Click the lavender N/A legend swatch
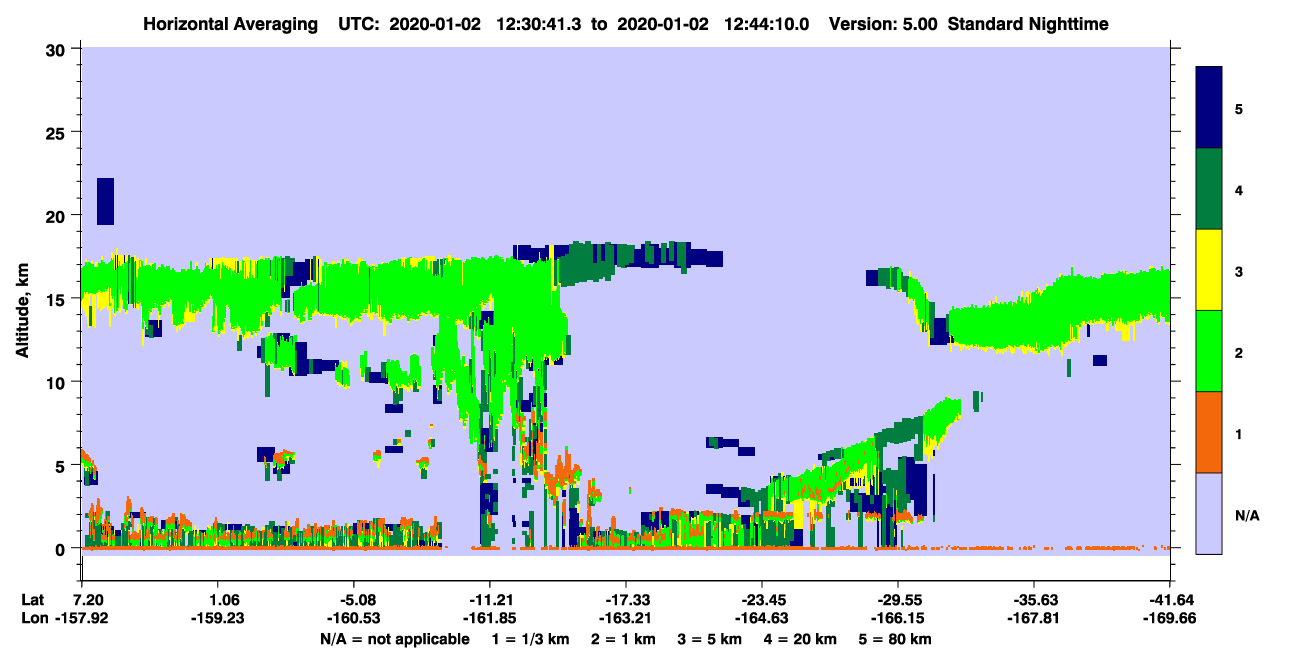Screen dimensions: 1300x667 click(1209, 513)
